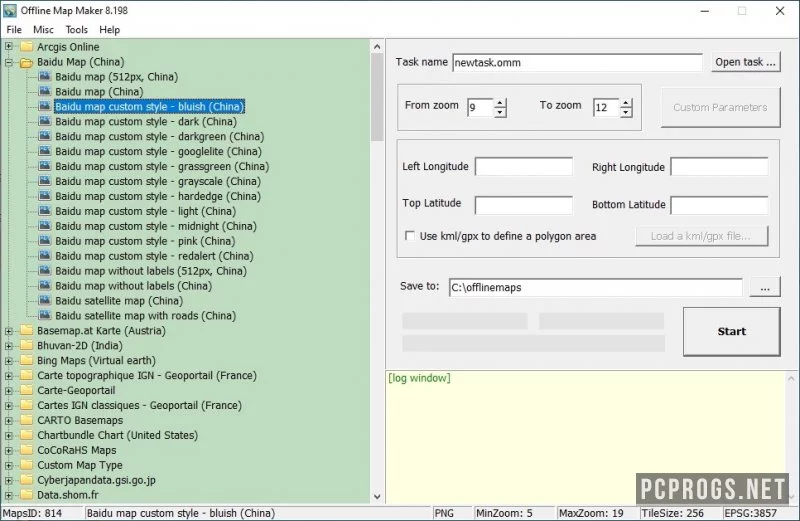Image resolution: width=800 pixels, height=521 pixels.
Task: Click the map tree scroll up arrow
Action: pyautogui.click(x=377, y=46)
